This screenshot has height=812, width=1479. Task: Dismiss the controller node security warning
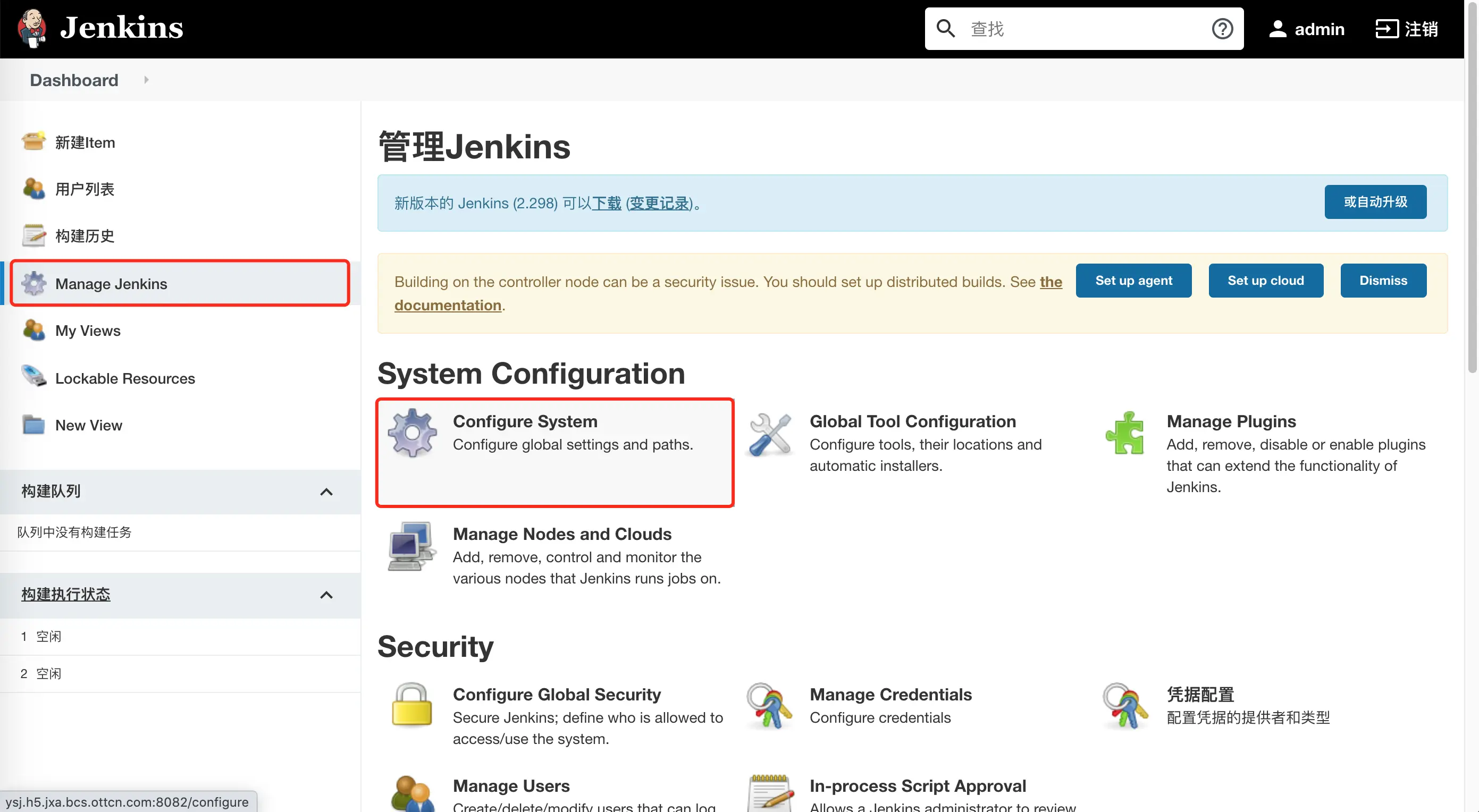pos(1383,280)
